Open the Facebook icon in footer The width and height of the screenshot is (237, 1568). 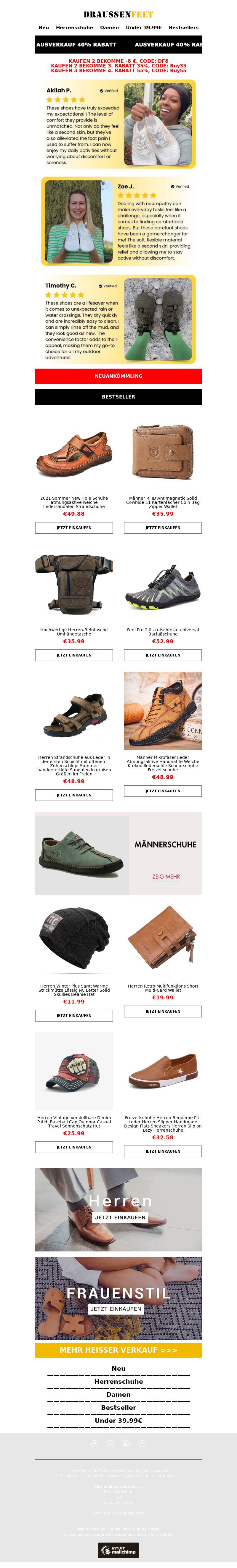point(95,1443)
